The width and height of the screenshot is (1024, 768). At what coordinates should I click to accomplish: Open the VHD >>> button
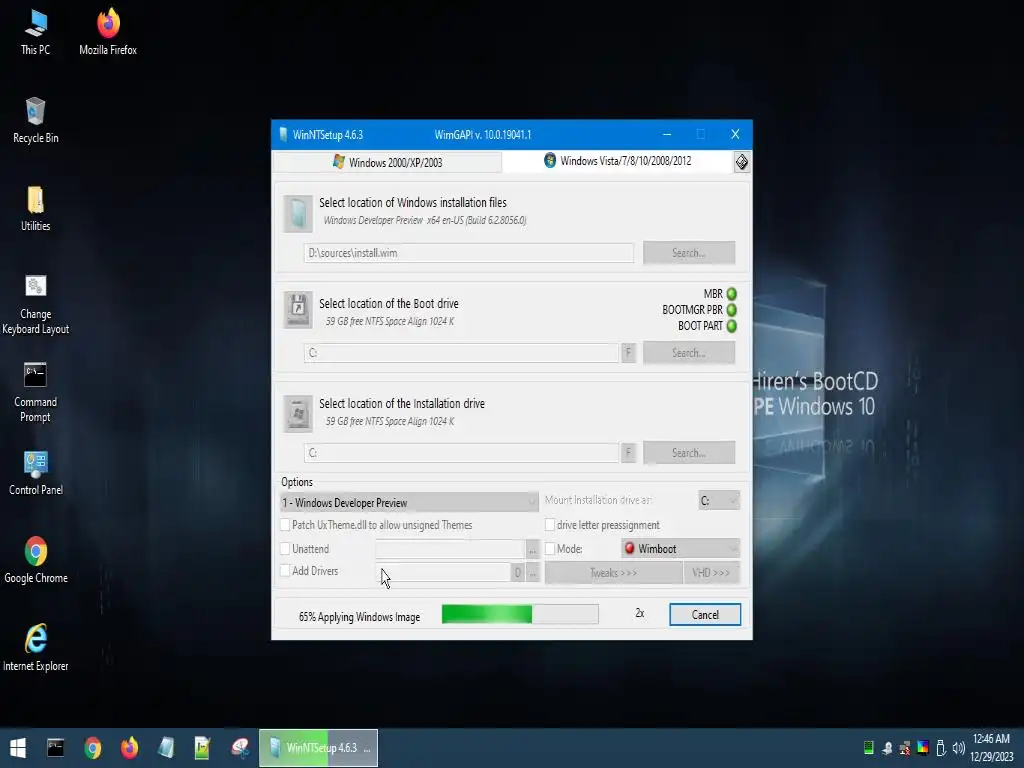(x=711, y=573)
